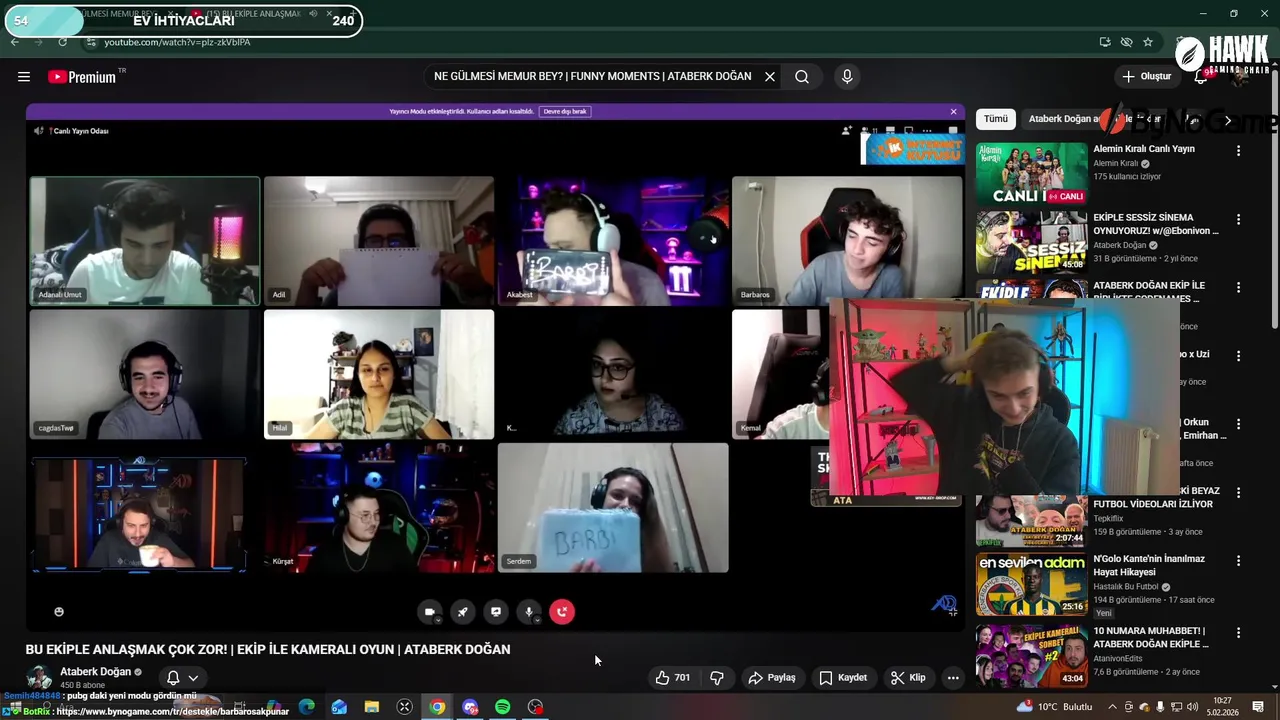Open Microsoft Edge in the taskbar
Viewport: 1280px width, 720px height.
pos(307,707)
